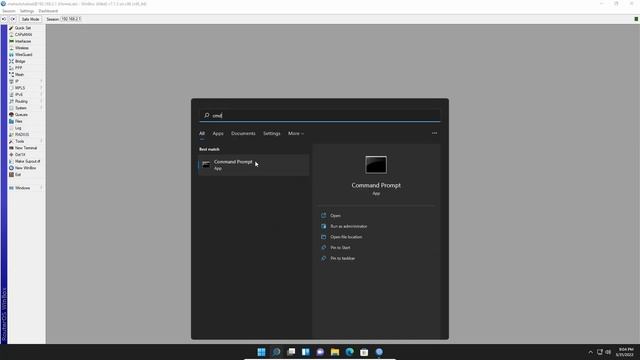This screenshot has width=640, height=360.
Task: Switch to WinBox via the taskbar icon
Action: [379, 352]
